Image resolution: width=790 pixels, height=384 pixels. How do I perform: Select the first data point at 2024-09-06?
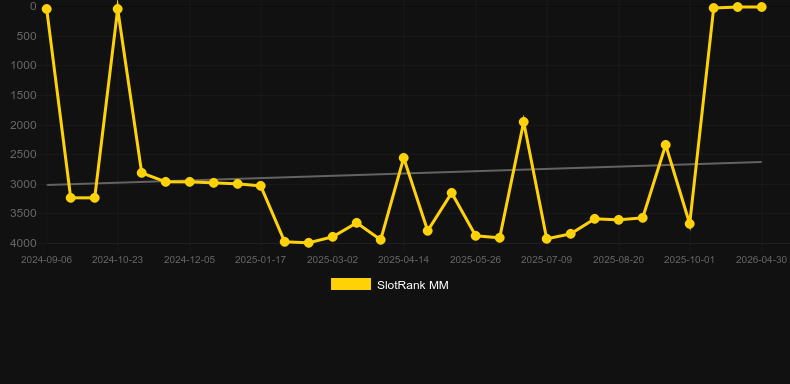tap(46, 9)
